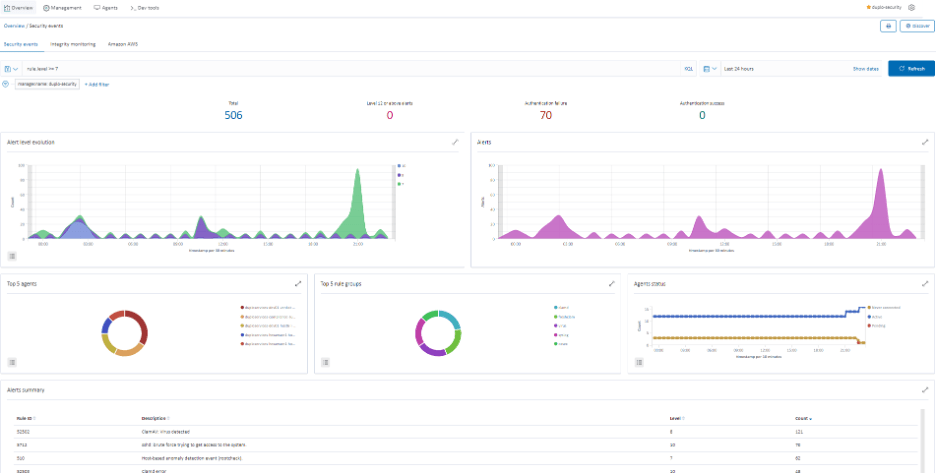Open the filter options menu icon
The width and height of the screenshot is (936, 474).
click(6, 84)
